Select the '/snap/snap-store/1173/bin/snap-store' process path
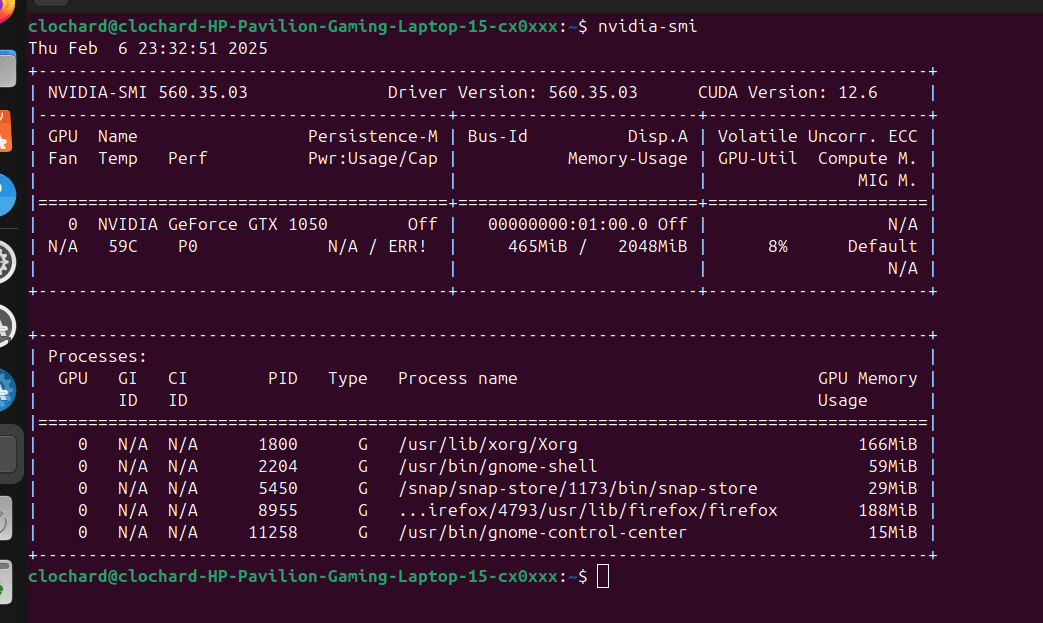Screen dimensions: 1043x623 tap(577, 488)
